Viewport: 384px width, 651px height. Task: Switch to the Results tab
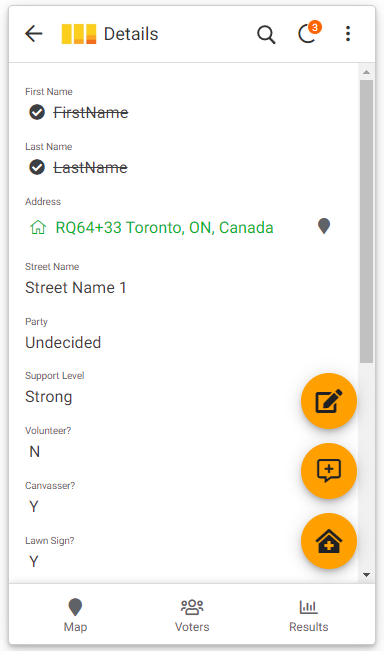[308, 615]
